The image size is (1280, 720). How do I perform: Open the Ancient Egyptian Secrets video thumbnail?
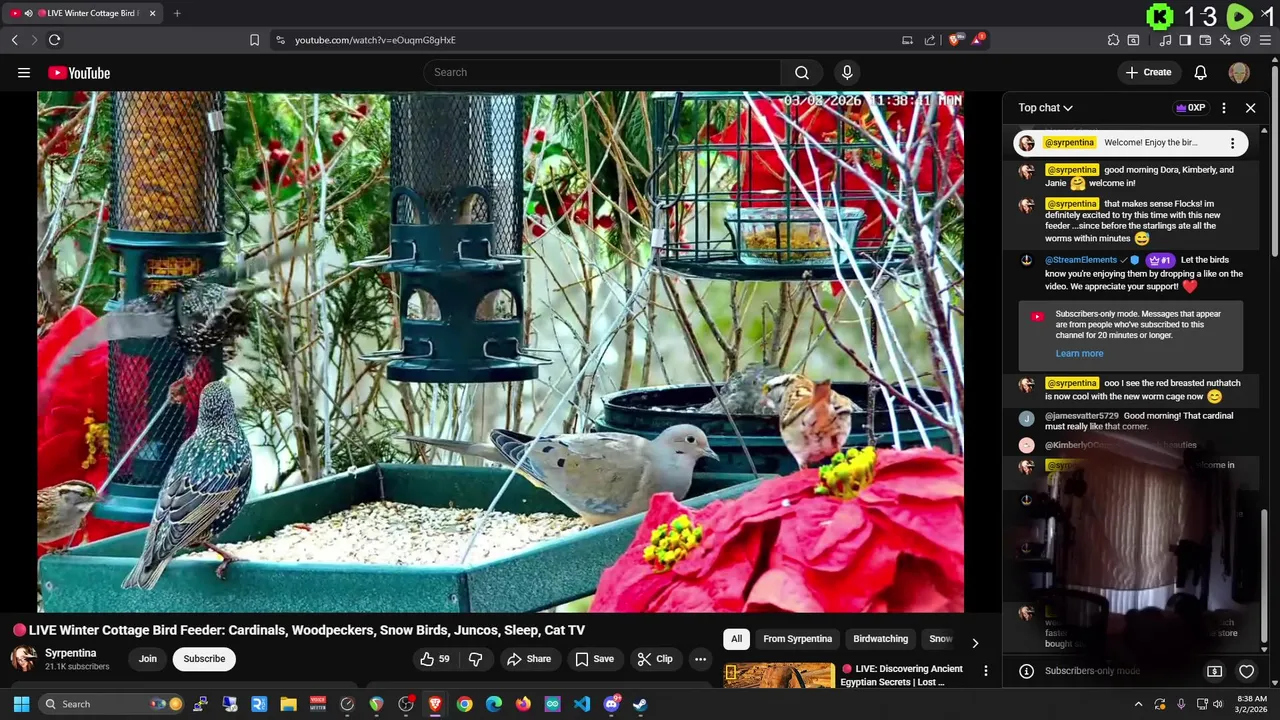[x=779, y=675]
